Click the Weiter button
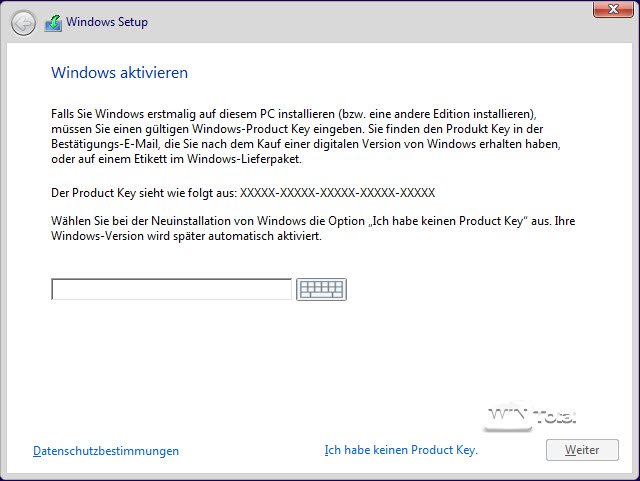Viewport: 640px width, 481px height. click(x=582, y=450)
